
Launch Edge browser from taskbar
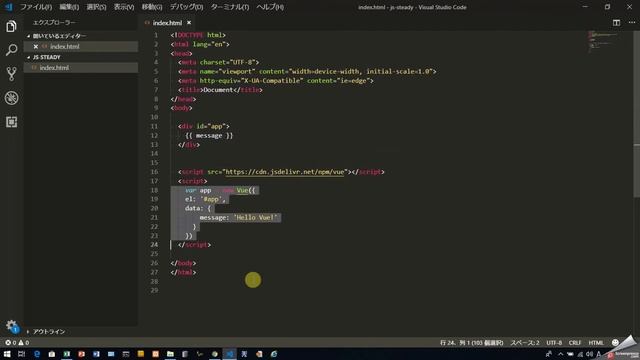pyautogui.click(x=37, y=354)
